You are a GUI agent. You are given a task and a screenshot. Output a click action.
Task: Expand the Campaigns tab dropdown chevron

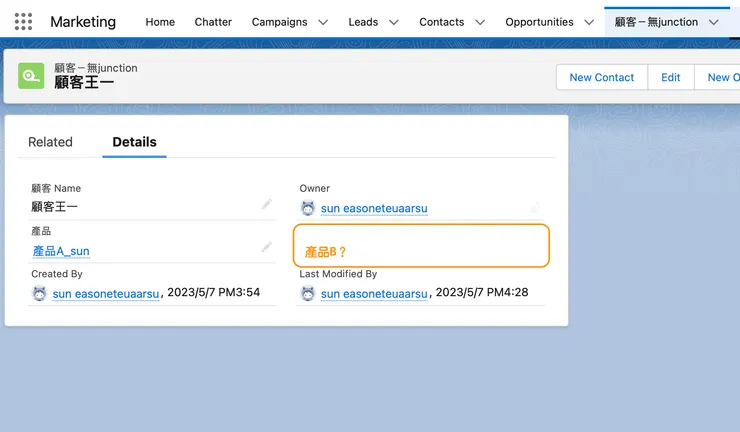pos(322,22)
